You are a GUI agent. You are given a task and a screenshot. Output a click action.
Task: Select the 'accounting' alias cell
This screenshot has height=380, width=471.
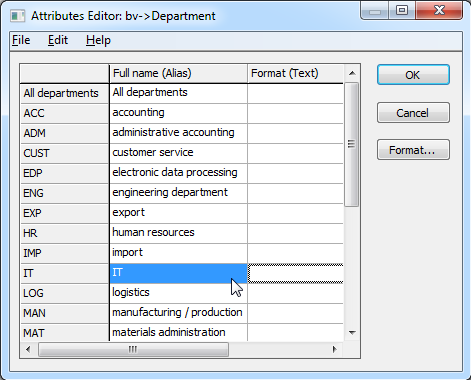[178, 113]
